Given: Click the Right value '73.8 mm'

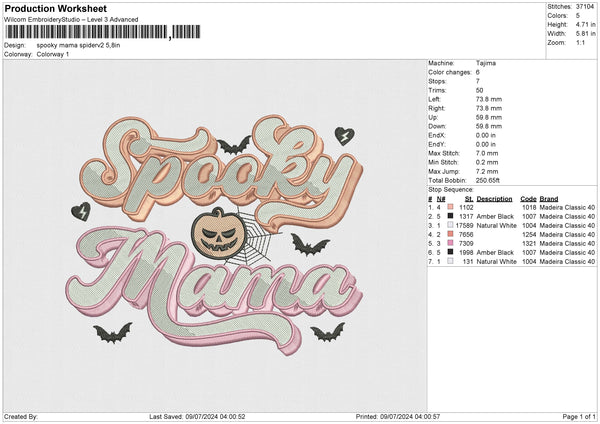Looking at the screenshot, I should coord(489,108).
